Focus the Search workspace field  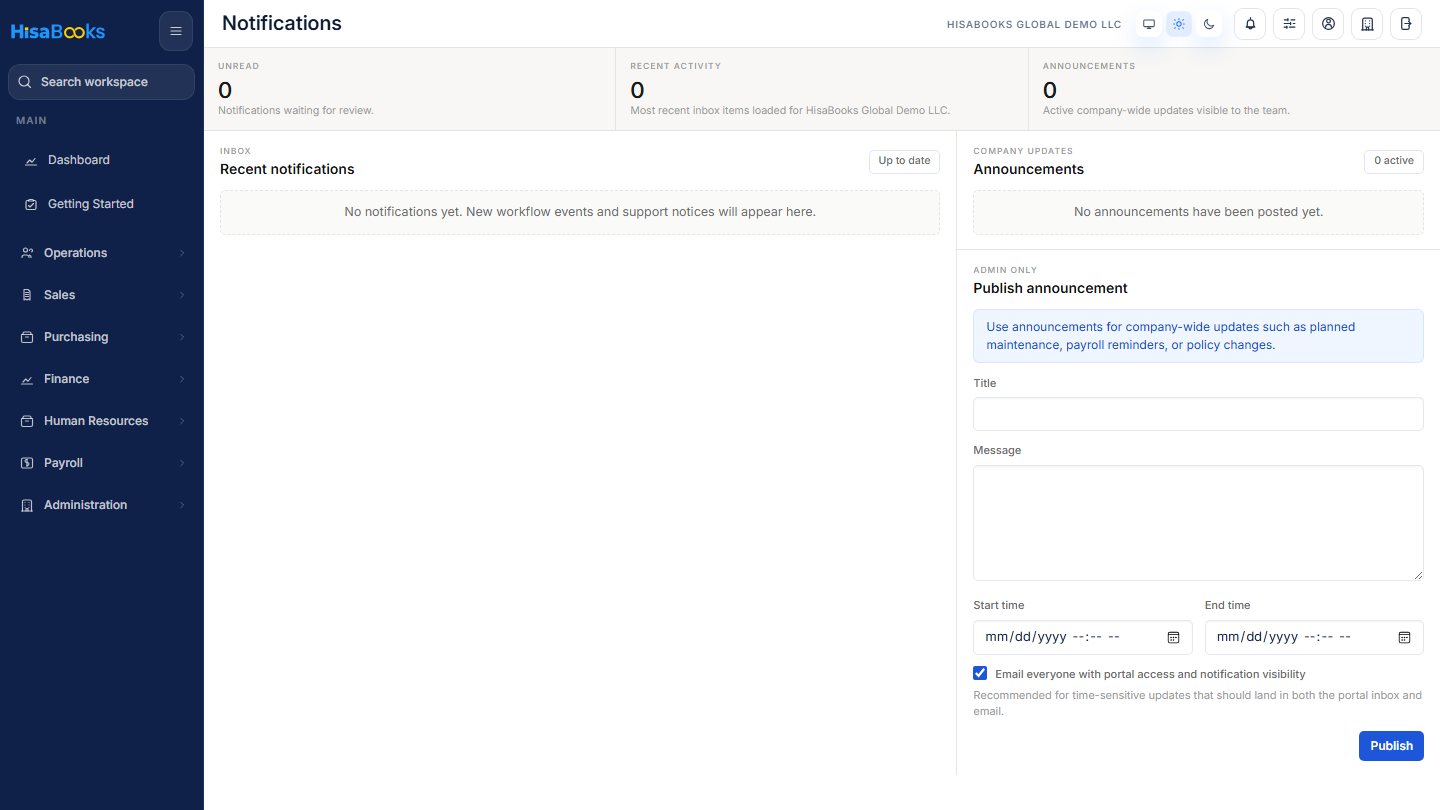[x=102, y=82]
